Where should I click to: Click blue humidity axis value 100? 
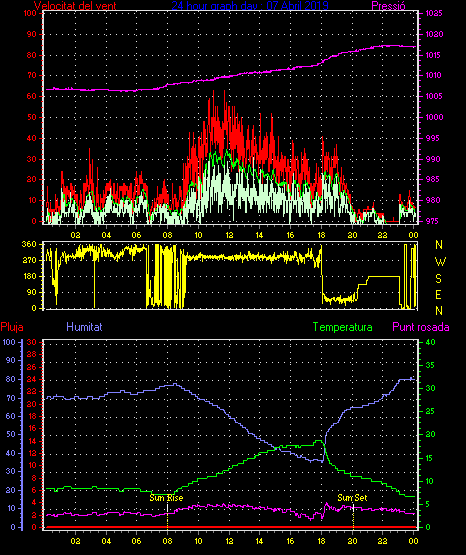click(9, 342)
